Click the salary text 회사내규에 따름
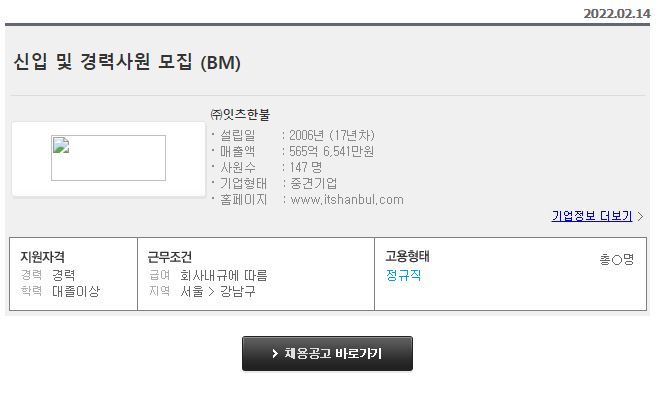 click(x=224, y=275)
